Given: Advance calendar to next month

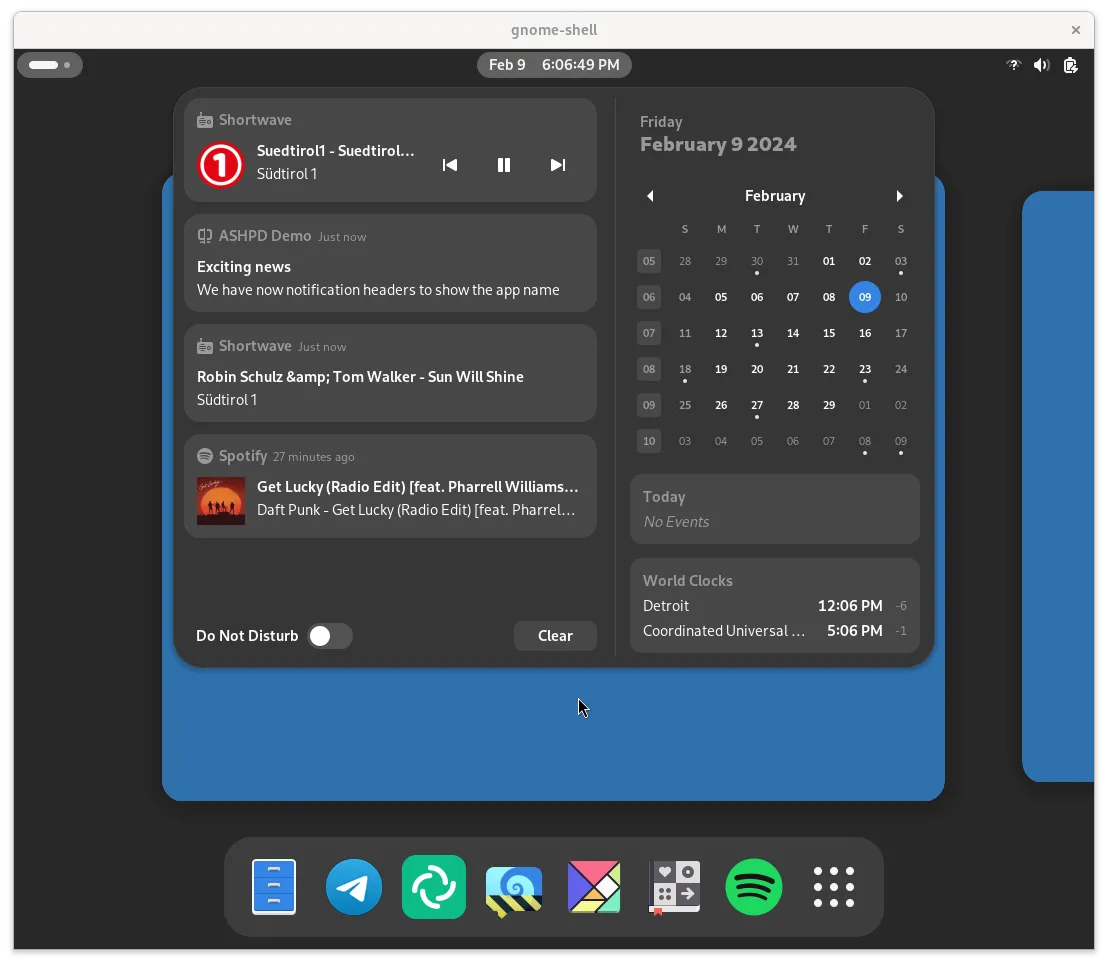Looking at the screenshot, I should pos(899,196).
